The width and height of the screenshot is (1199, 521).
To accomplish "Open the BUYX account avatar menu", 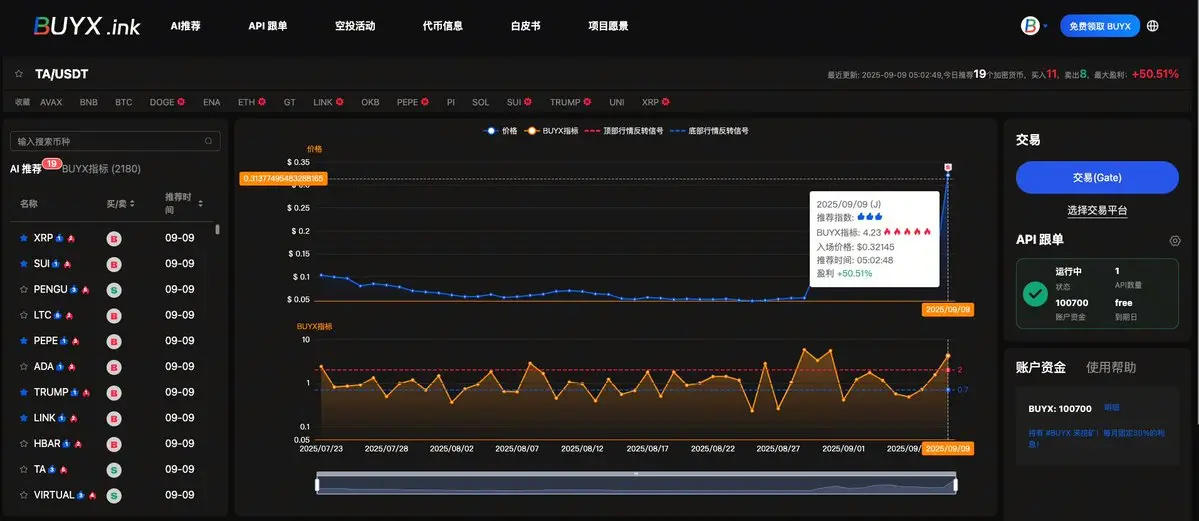I will 1031,26.
